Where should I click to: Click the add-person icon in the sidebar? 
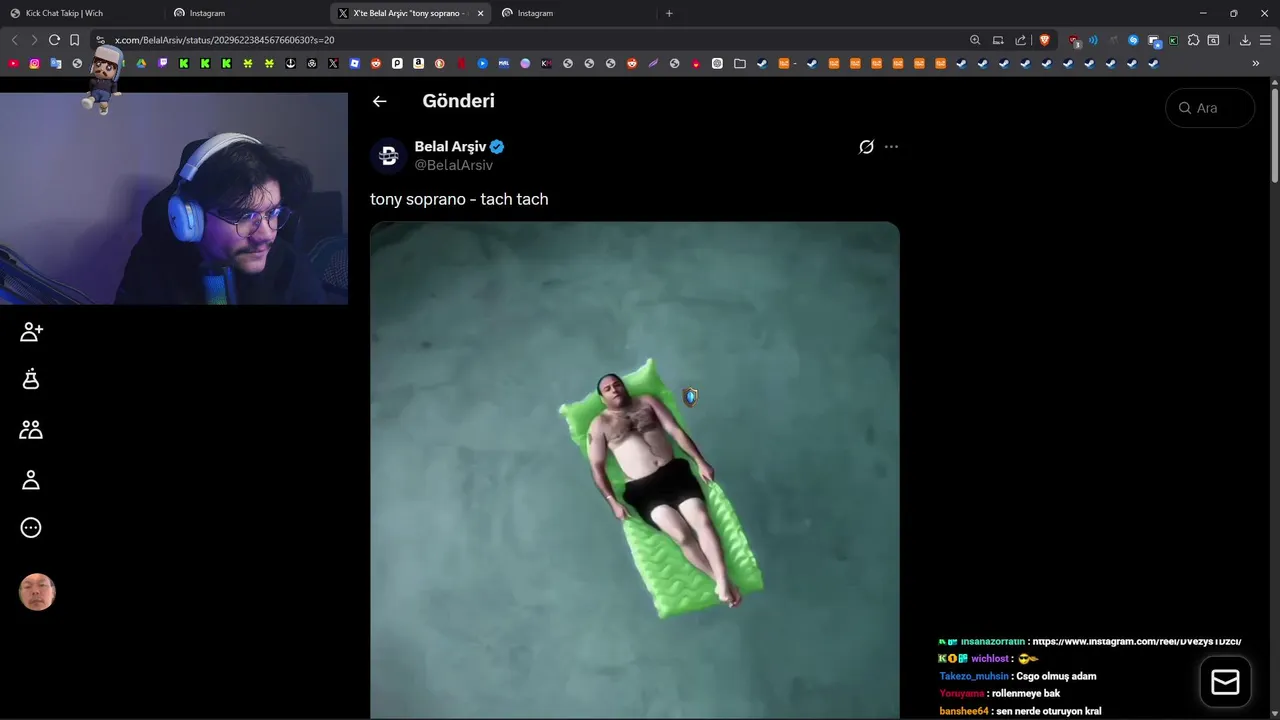tap(31, 332)
